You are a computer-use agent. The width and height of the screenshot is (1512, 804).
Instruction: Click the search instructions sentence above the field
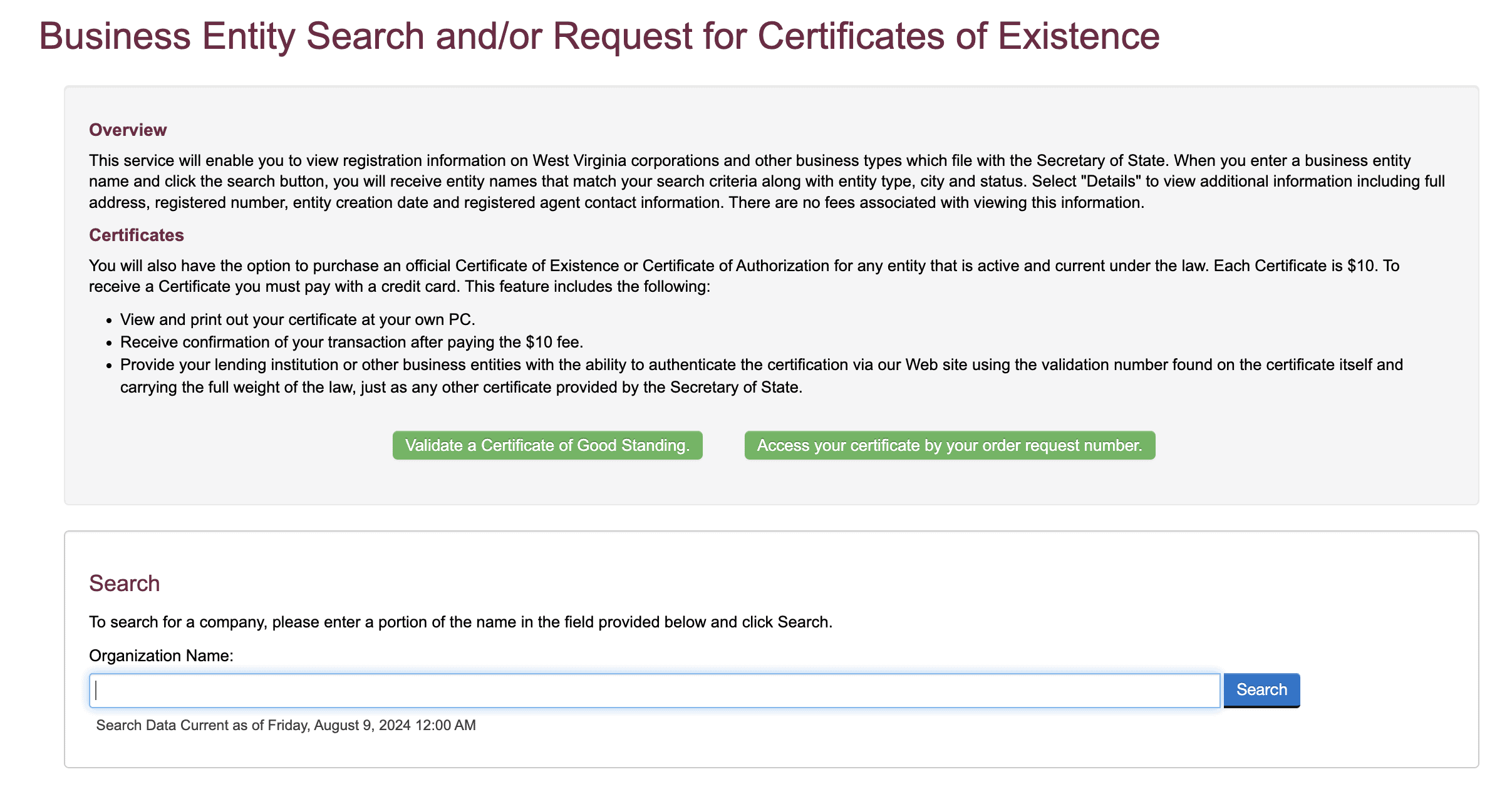(x=460, y=622)
